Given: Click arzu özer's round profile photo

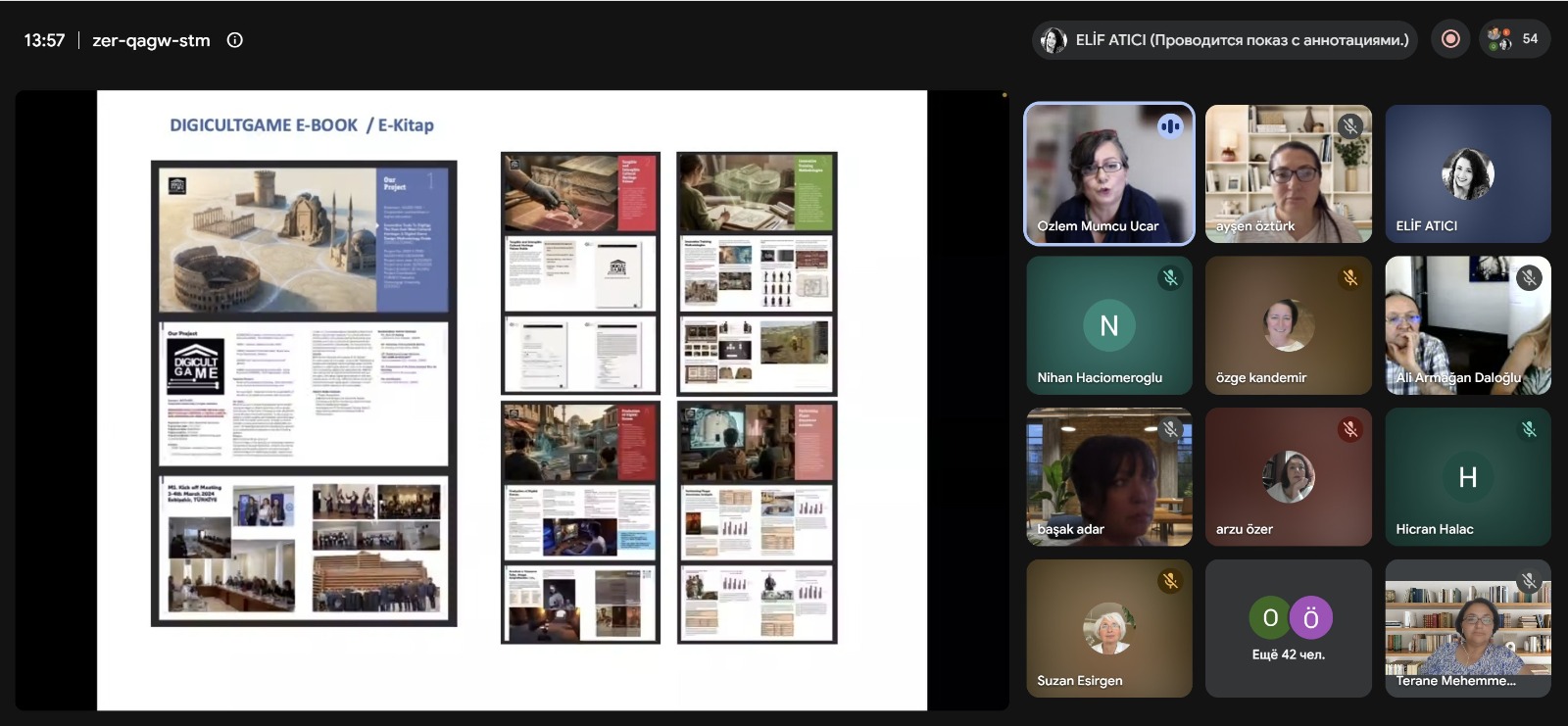Looking at the screenshot, I should [1289, 477].
